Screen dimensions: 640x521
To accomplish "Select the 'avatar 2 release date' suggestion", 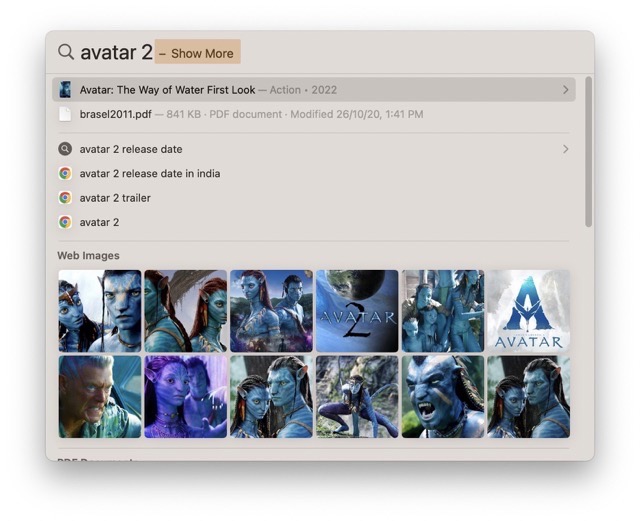I will pos(313,149).
